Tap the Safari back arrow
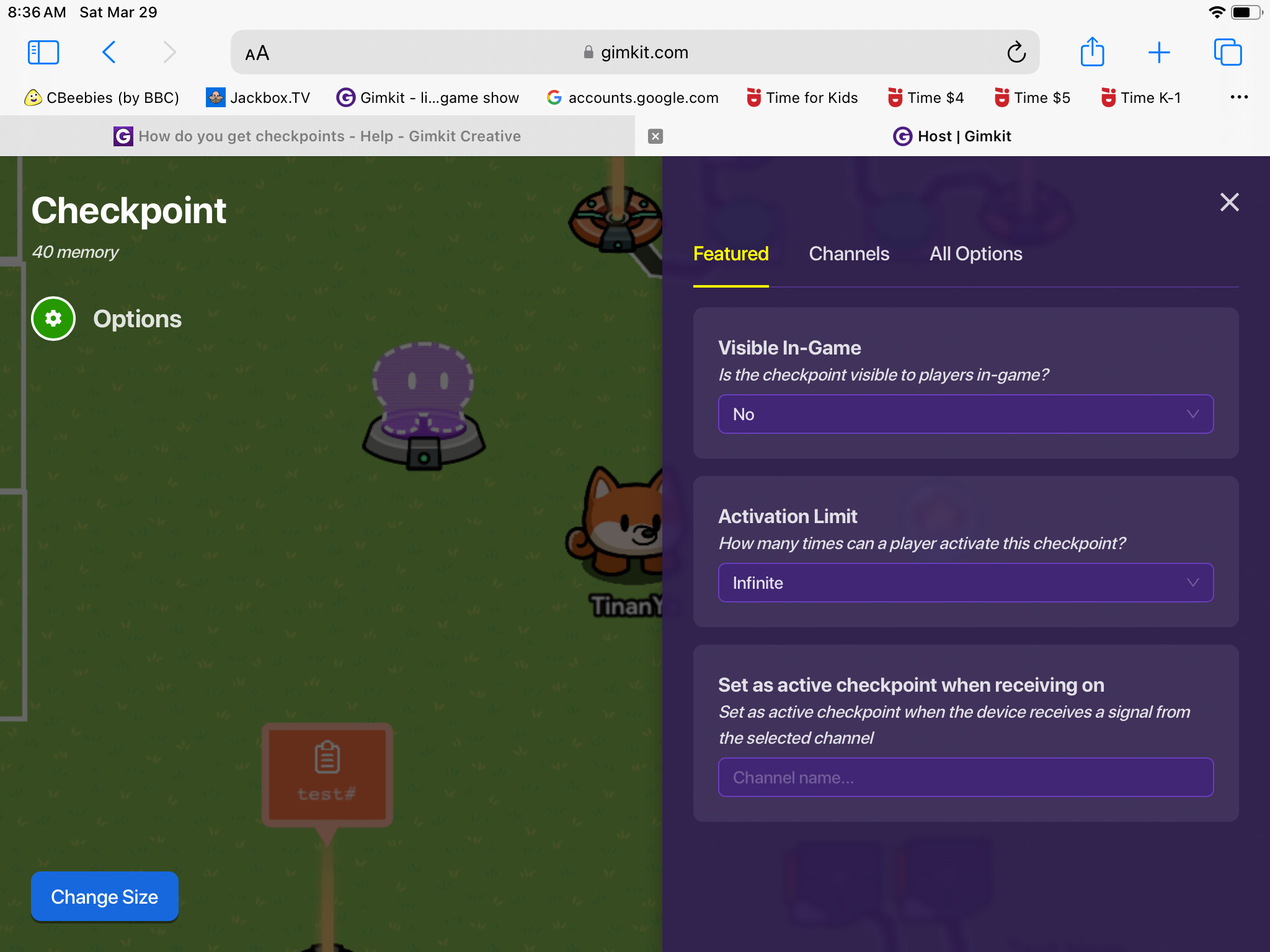Image resolution: width=1270 pixels, height=952 pixels. pyautogui.click(x=109, y=53)
